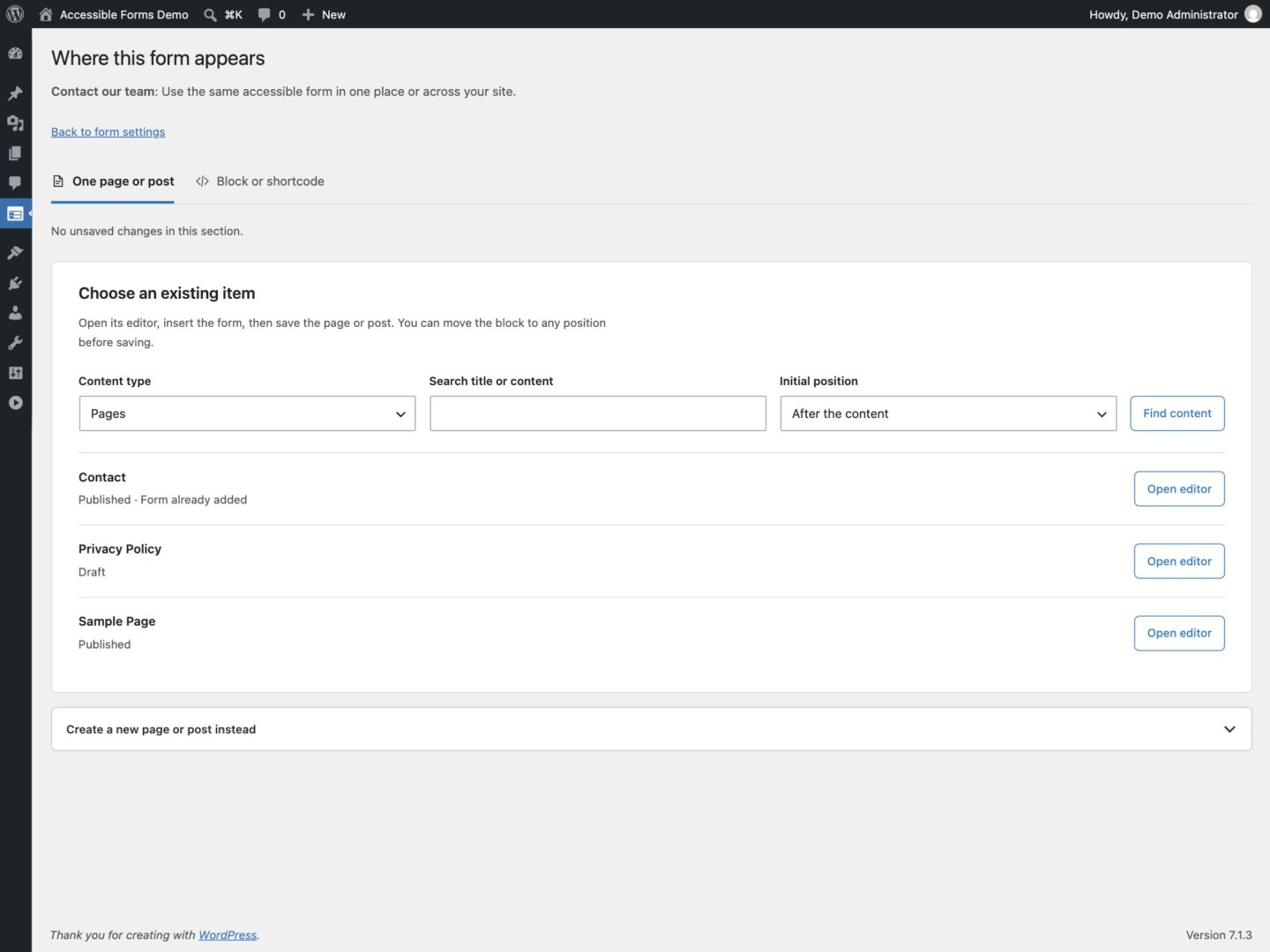The image size is (1270, 952).
Task: Open the Settings sliders icon
Action: coord(15,373)
